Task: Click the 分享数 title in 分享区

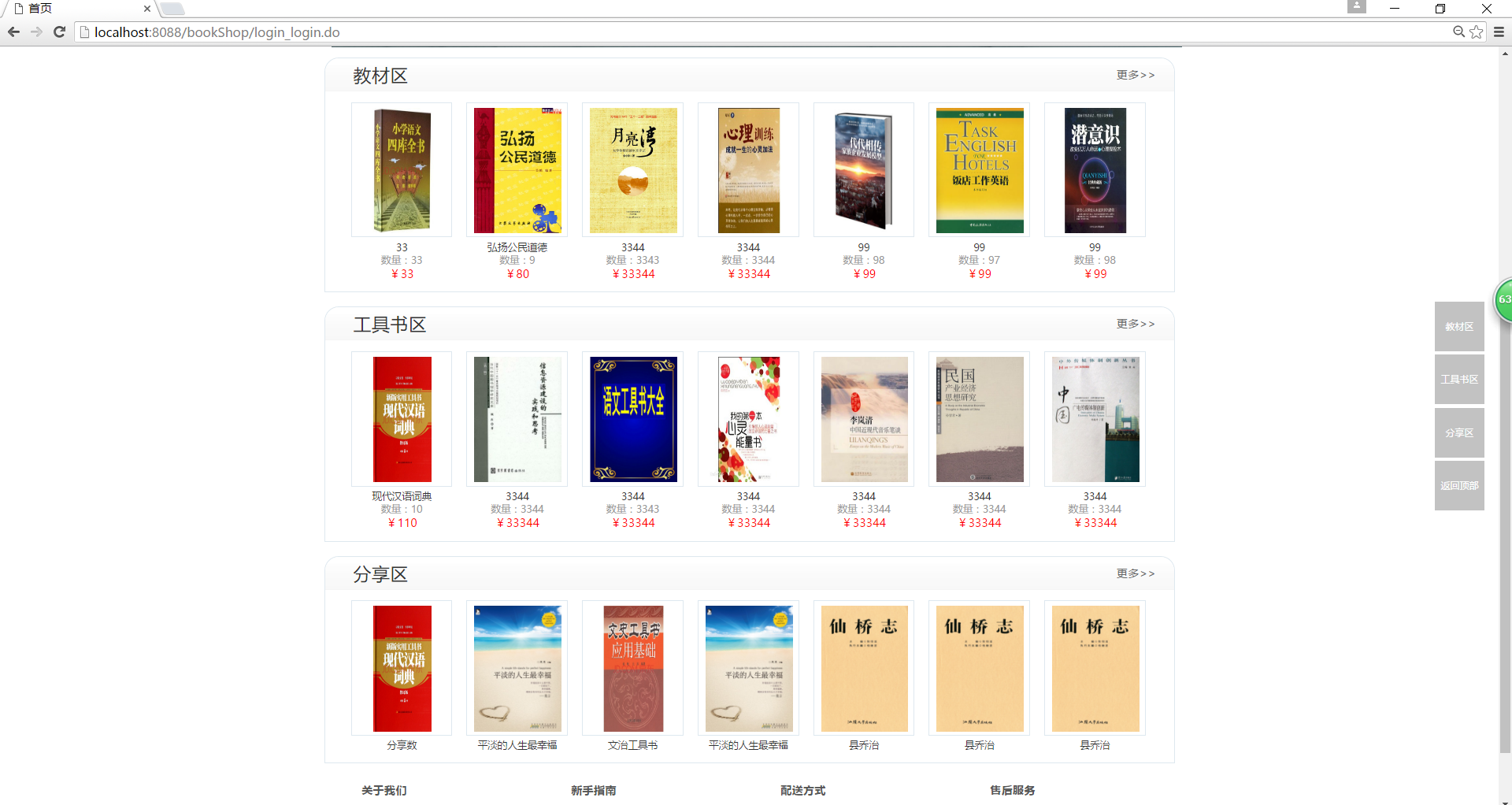Action: click(402, 745)
